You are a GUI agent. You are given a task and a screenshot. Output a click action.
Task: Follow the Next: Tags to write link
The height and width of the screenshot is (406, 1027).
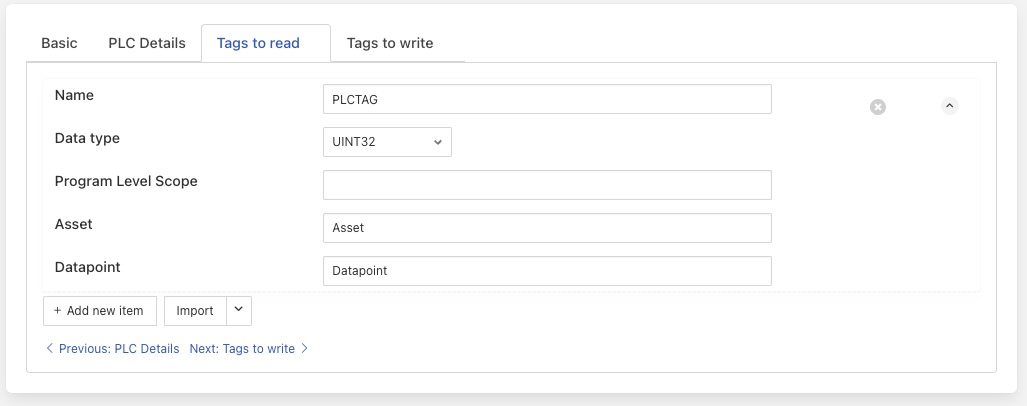click(x=242, y=349)
